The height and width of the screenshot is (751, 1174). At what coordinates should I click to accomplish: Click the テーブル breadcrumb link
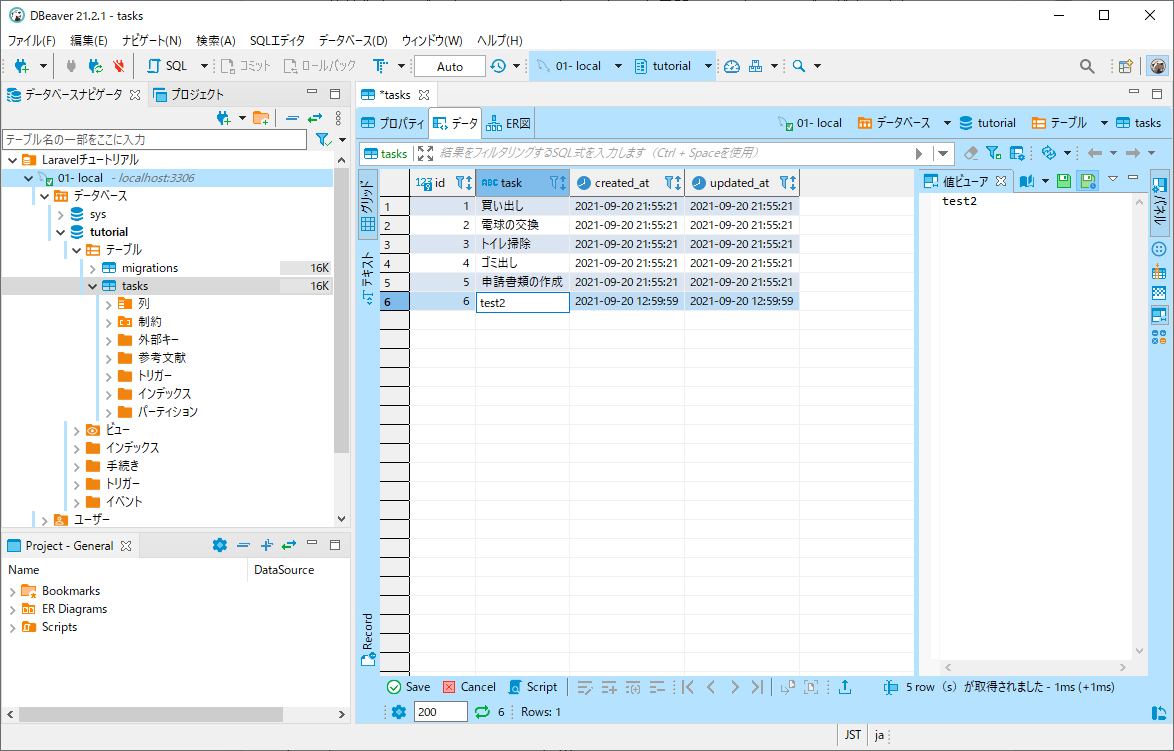[x=1059, y=123]
